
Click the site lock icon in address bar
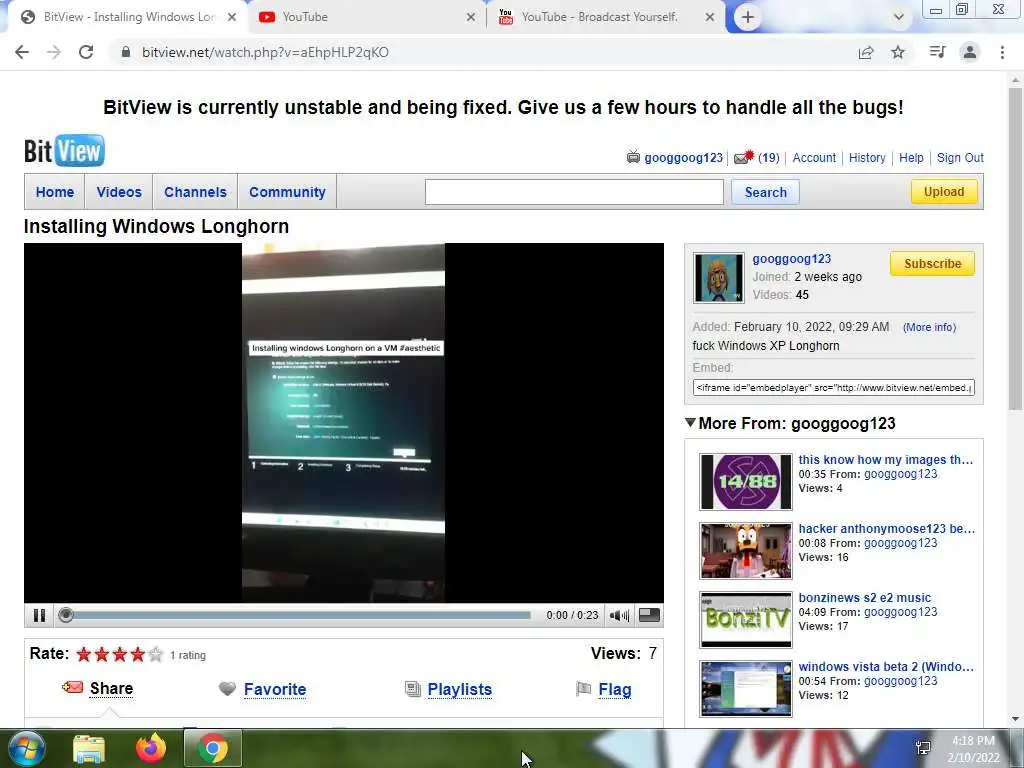click(x=126, y=52)
